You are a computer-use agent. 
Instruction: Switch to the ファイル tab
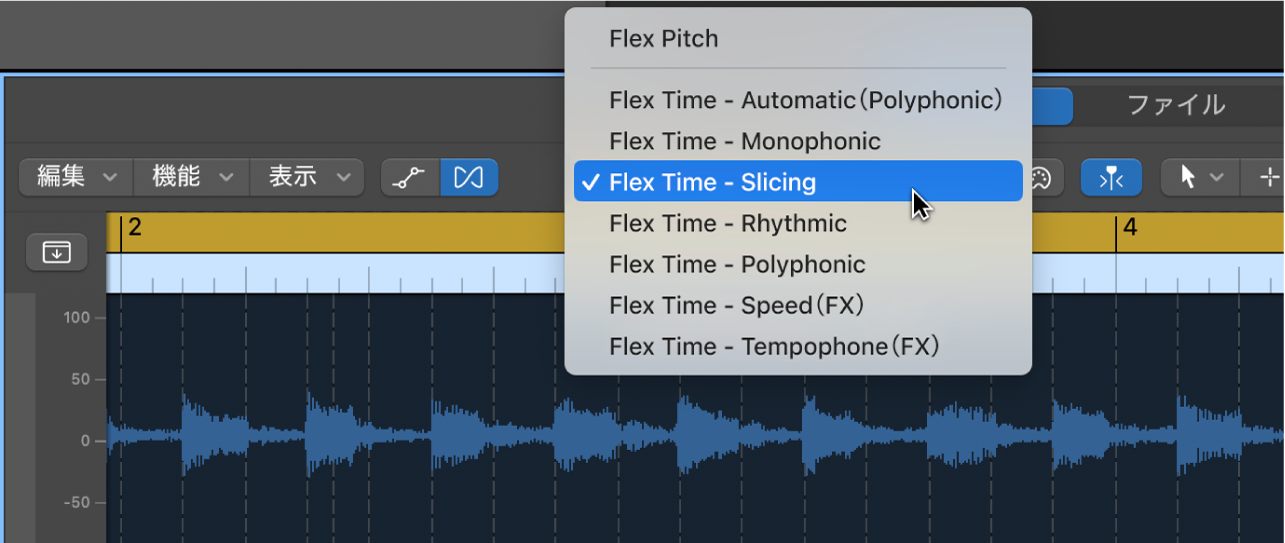[1175, 105]
